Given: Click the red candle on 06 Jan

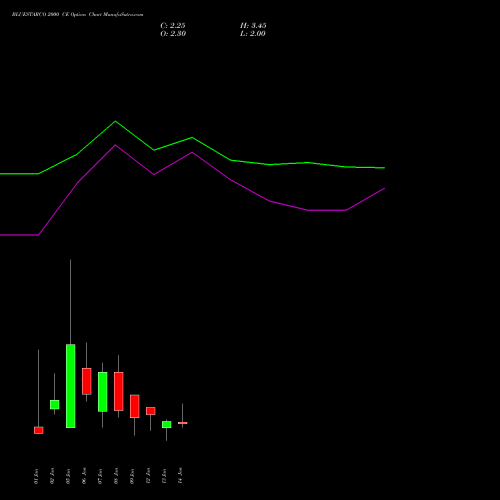Looking at the screenshot, I should click(x=87, y=381).
